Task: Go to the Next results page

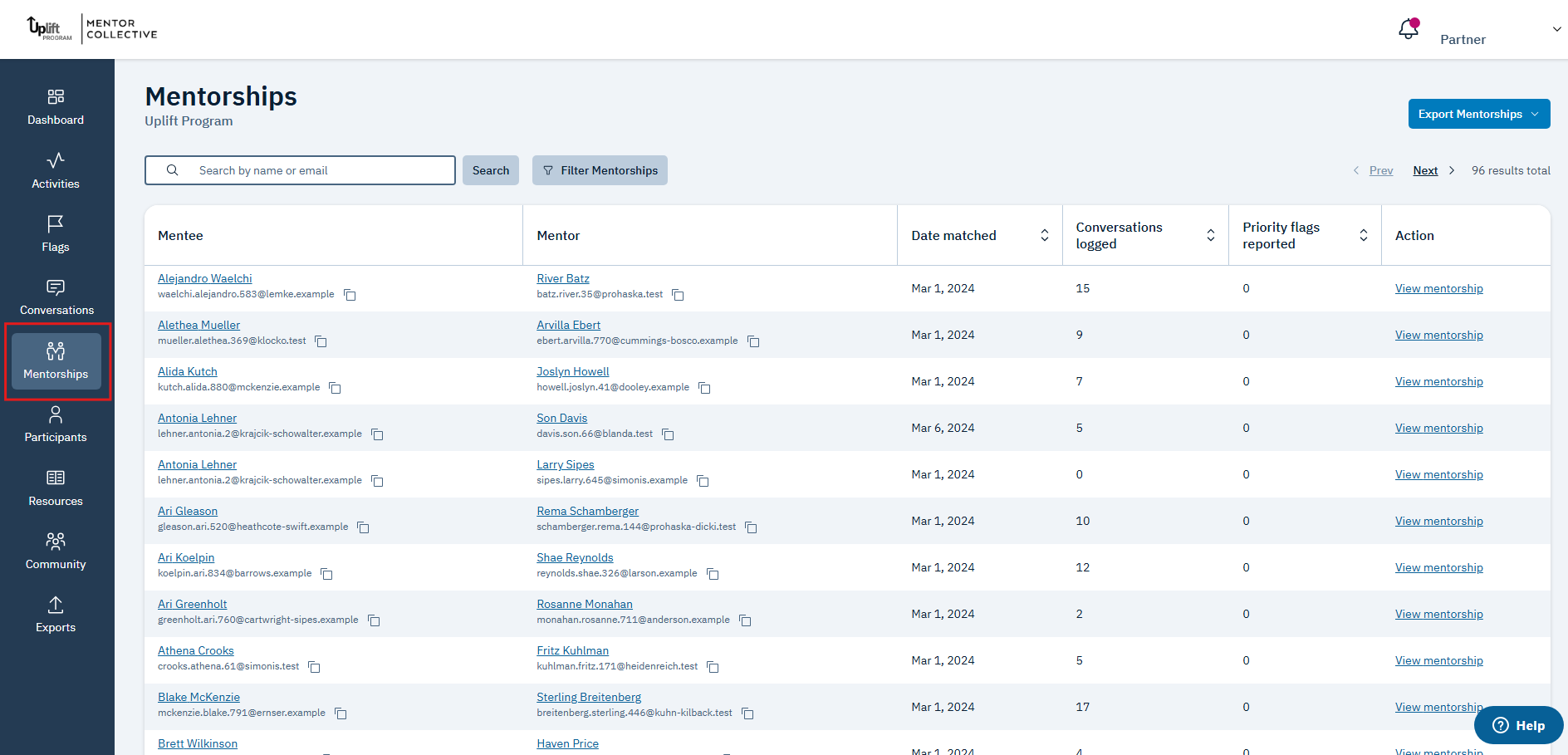Action: pos(1425,170)
